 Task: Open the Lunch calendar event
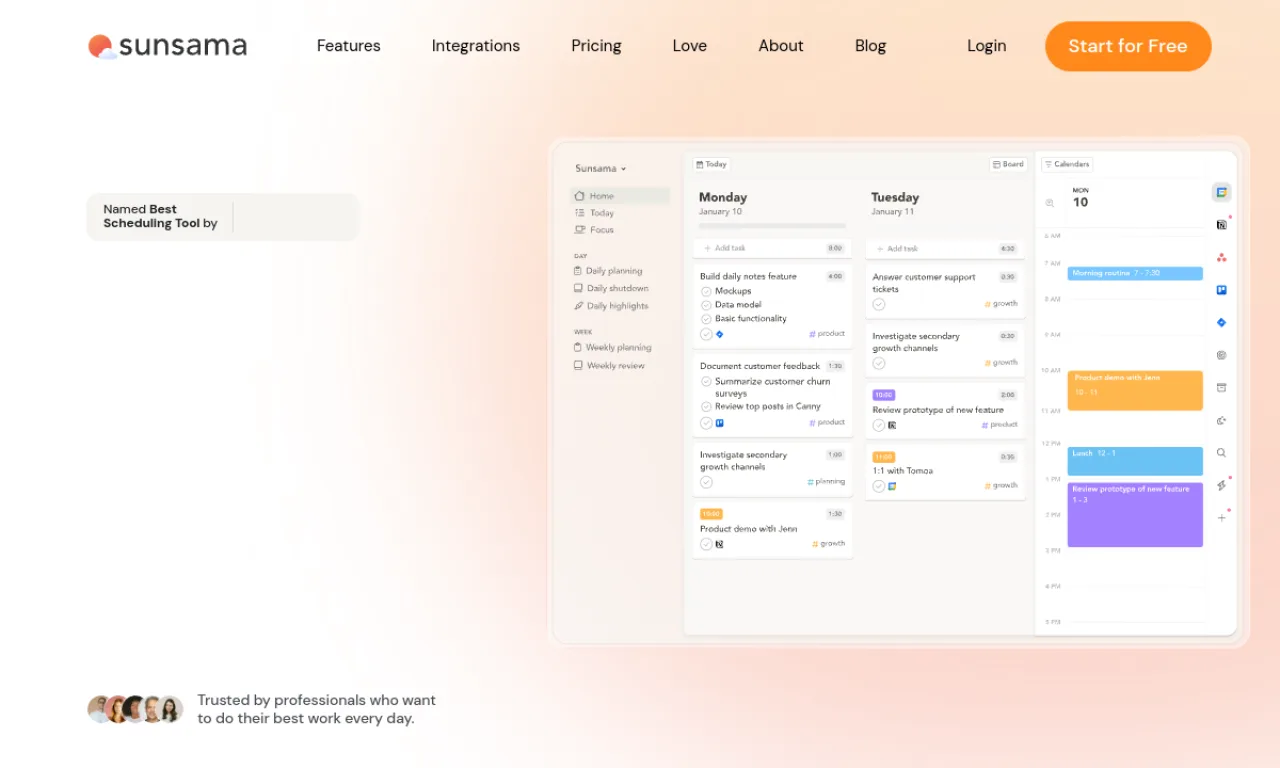coord(1135,461)
